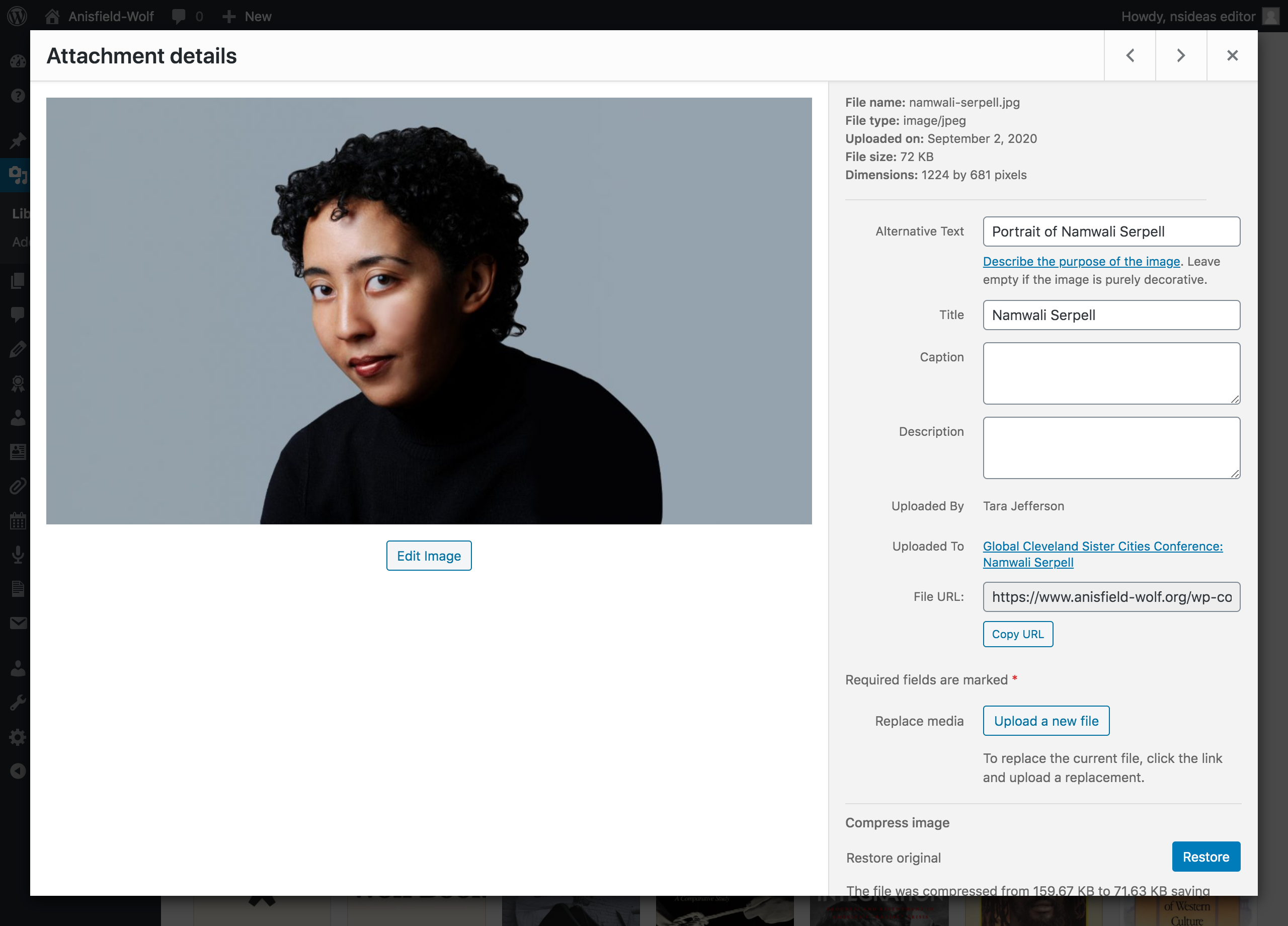Open the envelope mail sidebar item
1288x926 pixels.
pos(18,623)
